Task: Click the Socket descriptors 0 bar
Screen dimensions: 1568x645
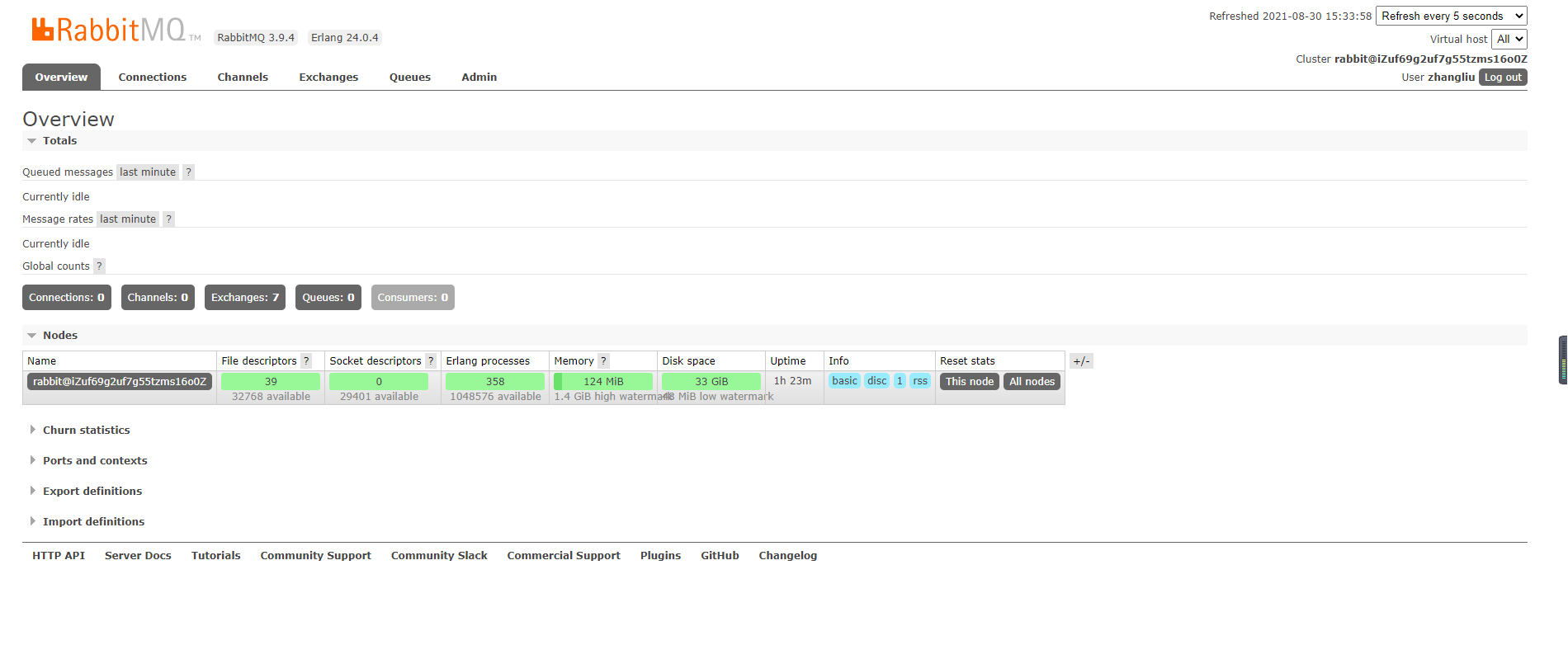Action: 379,381
